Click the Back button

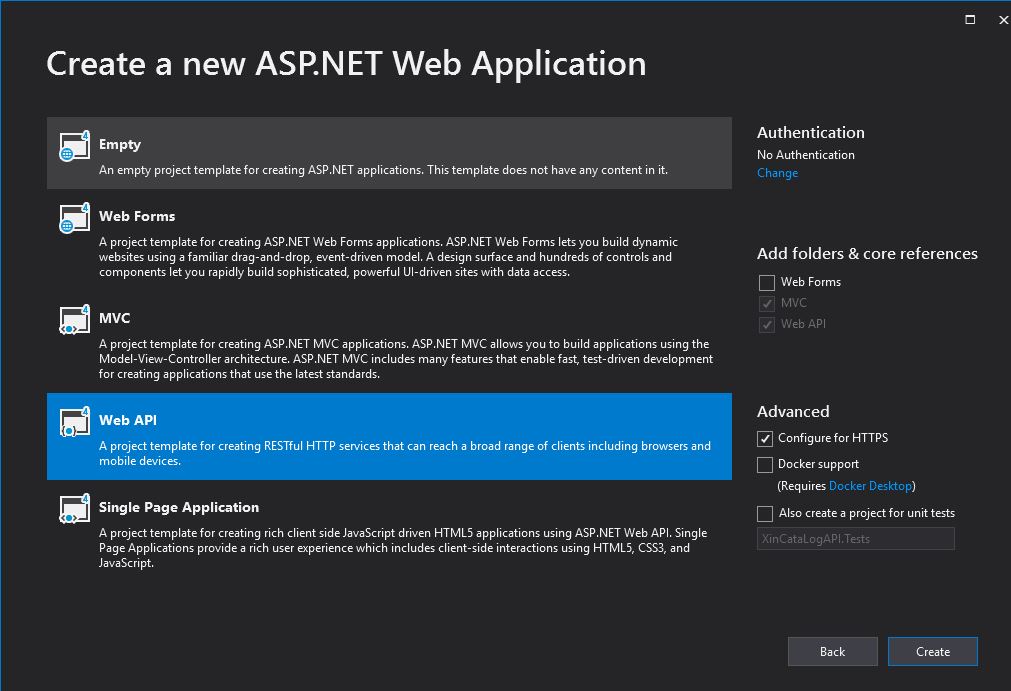(x=832, y=652)
